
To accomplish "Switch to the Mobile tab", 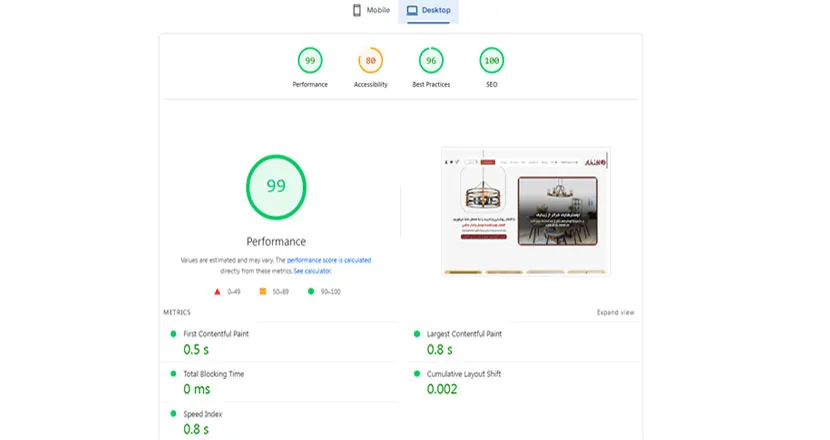I will point(371,11).
